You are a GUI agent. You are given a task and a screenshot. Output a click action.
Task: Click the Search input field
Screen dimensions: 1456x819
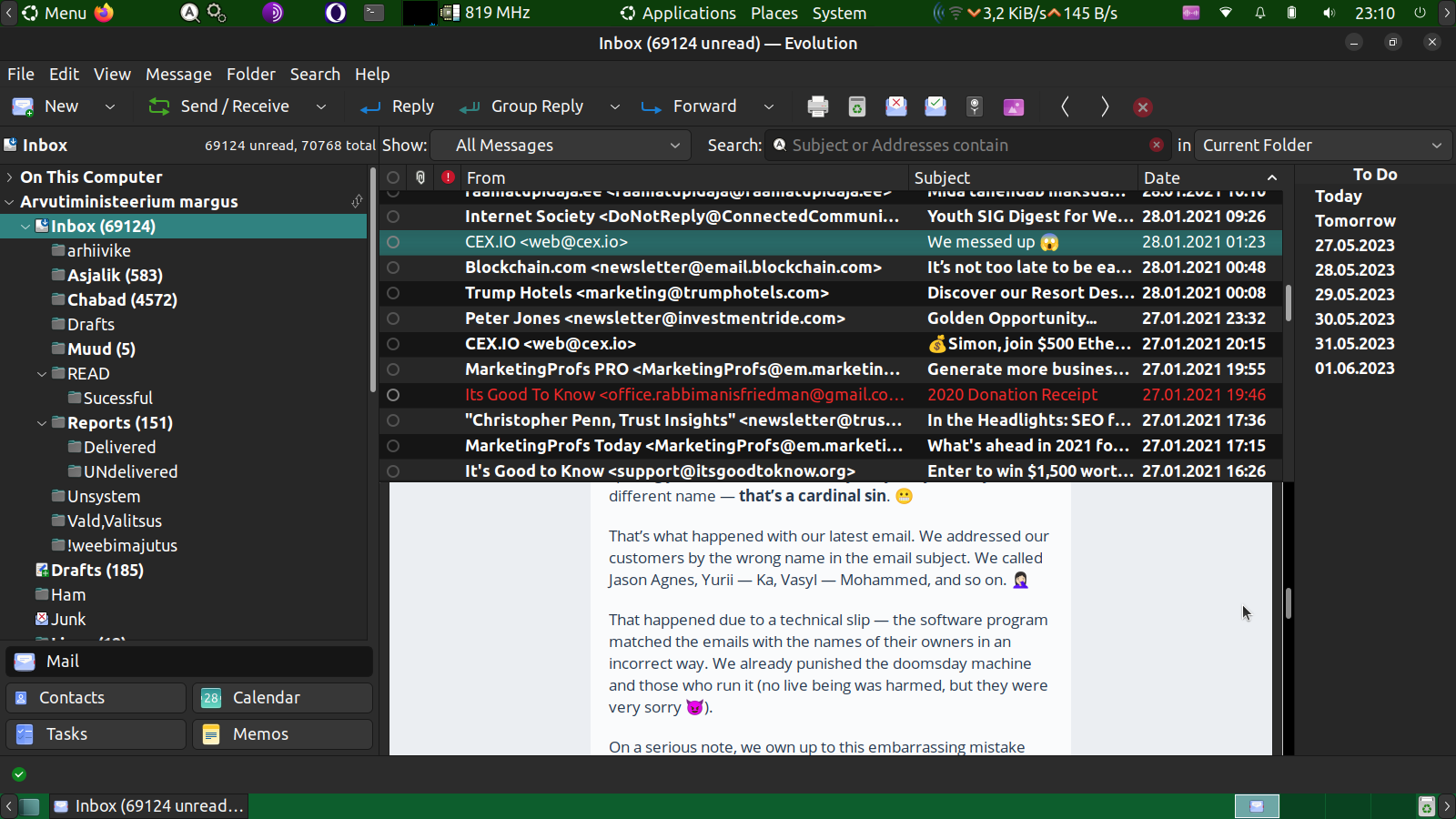click(x=966, y=146)
